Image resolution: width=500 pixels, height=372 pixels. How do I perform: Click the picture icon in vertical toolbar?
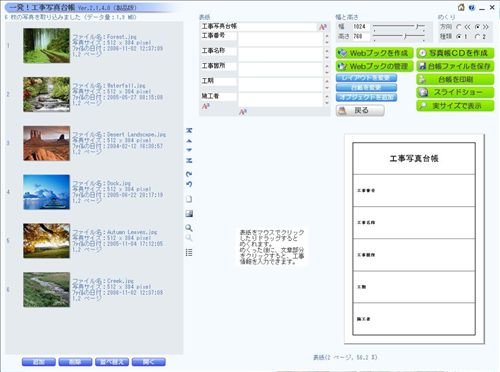click(189, 214)
